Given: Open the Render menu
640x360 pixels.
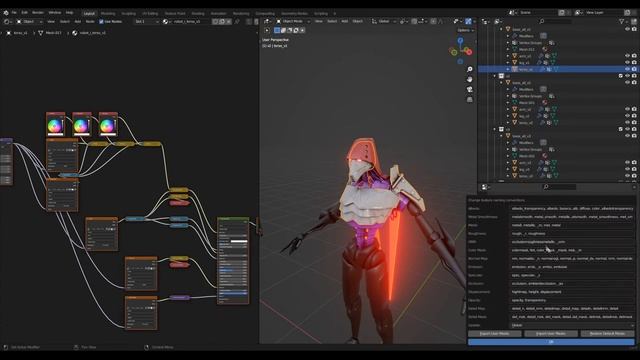Looking at the screenshot, I should [38, 13].
